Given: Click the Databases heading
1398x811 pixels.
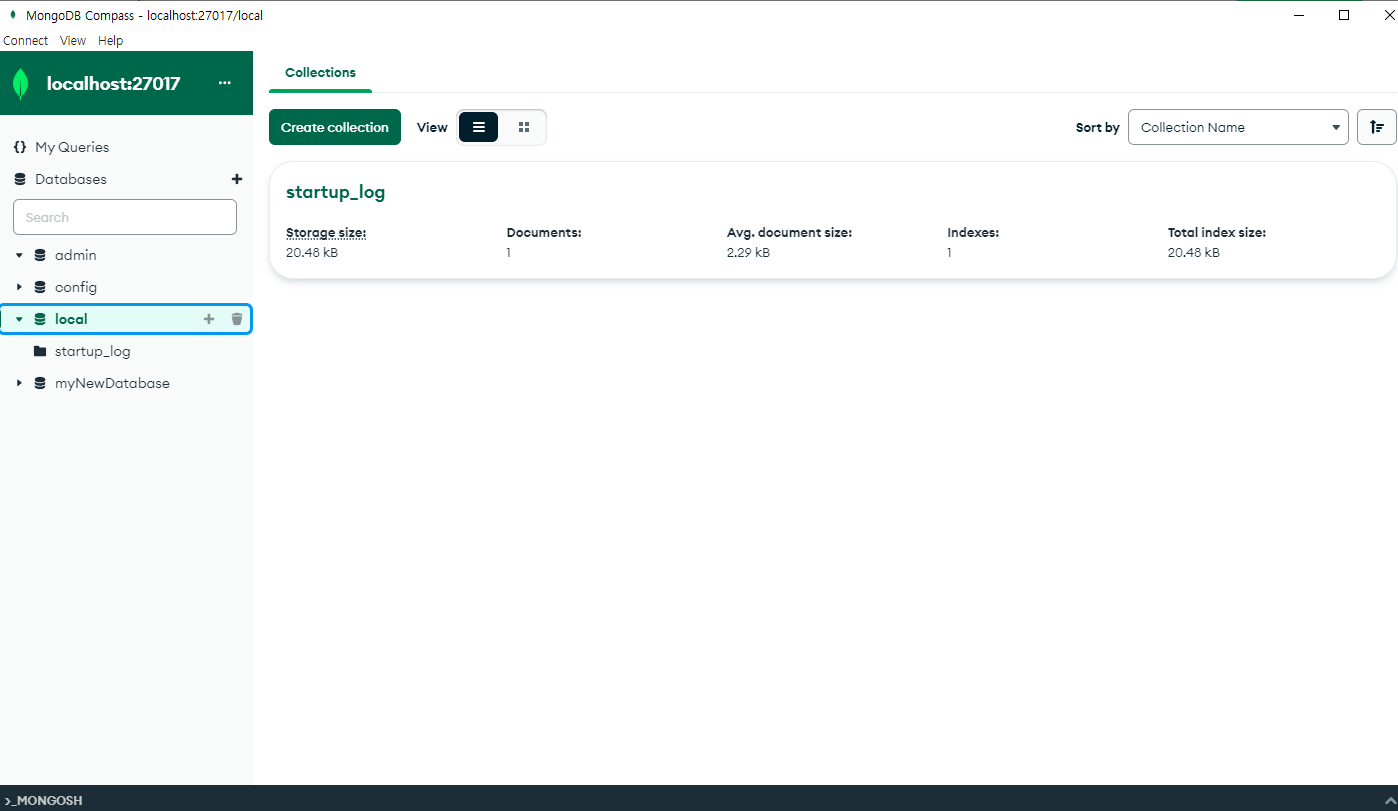Looking at the screenshot, I should coord(71,179).
